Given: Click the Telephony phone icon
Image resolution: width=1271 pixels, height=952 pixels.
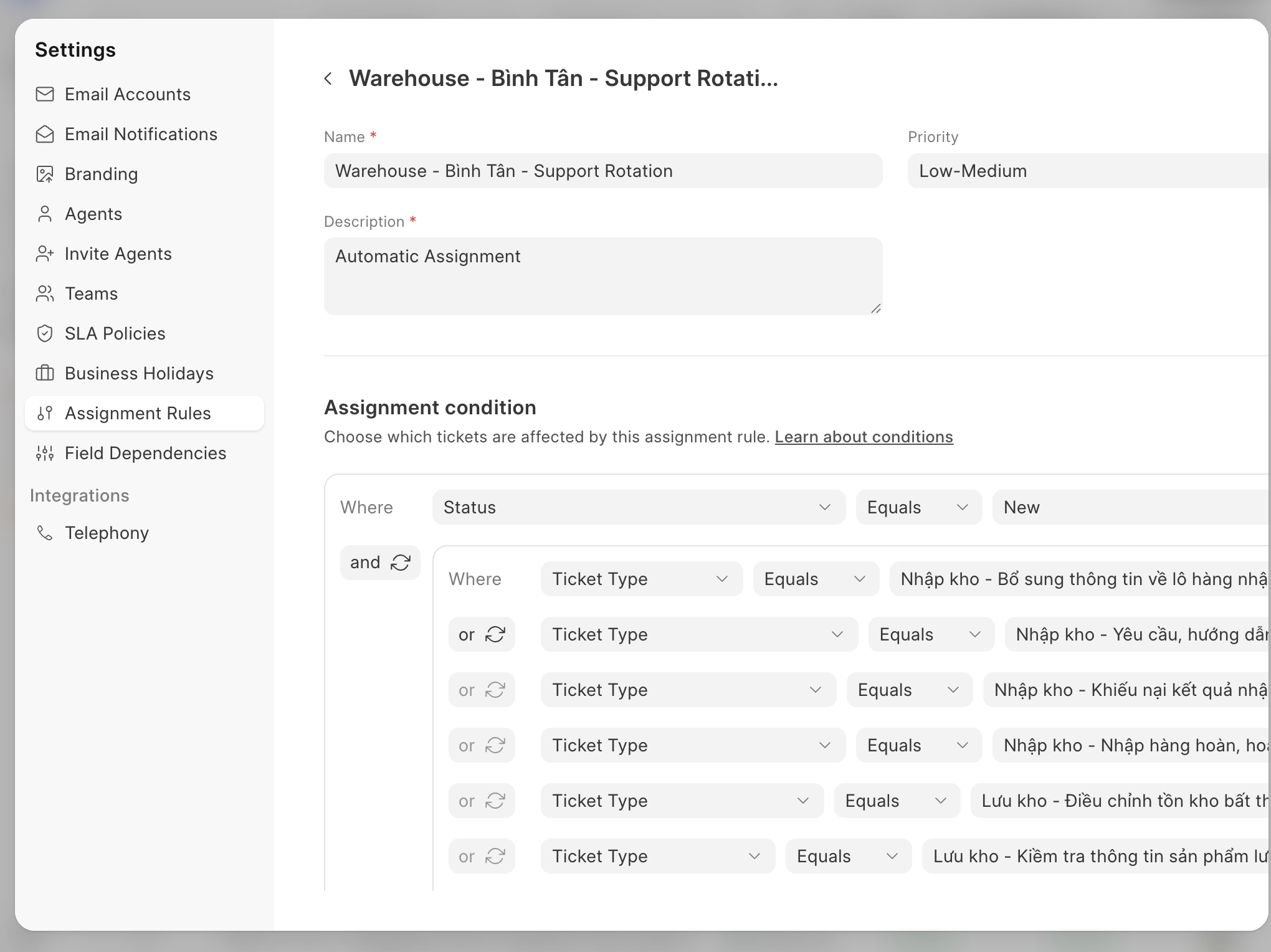Looking at the screenshot, I should coord(45,533).
